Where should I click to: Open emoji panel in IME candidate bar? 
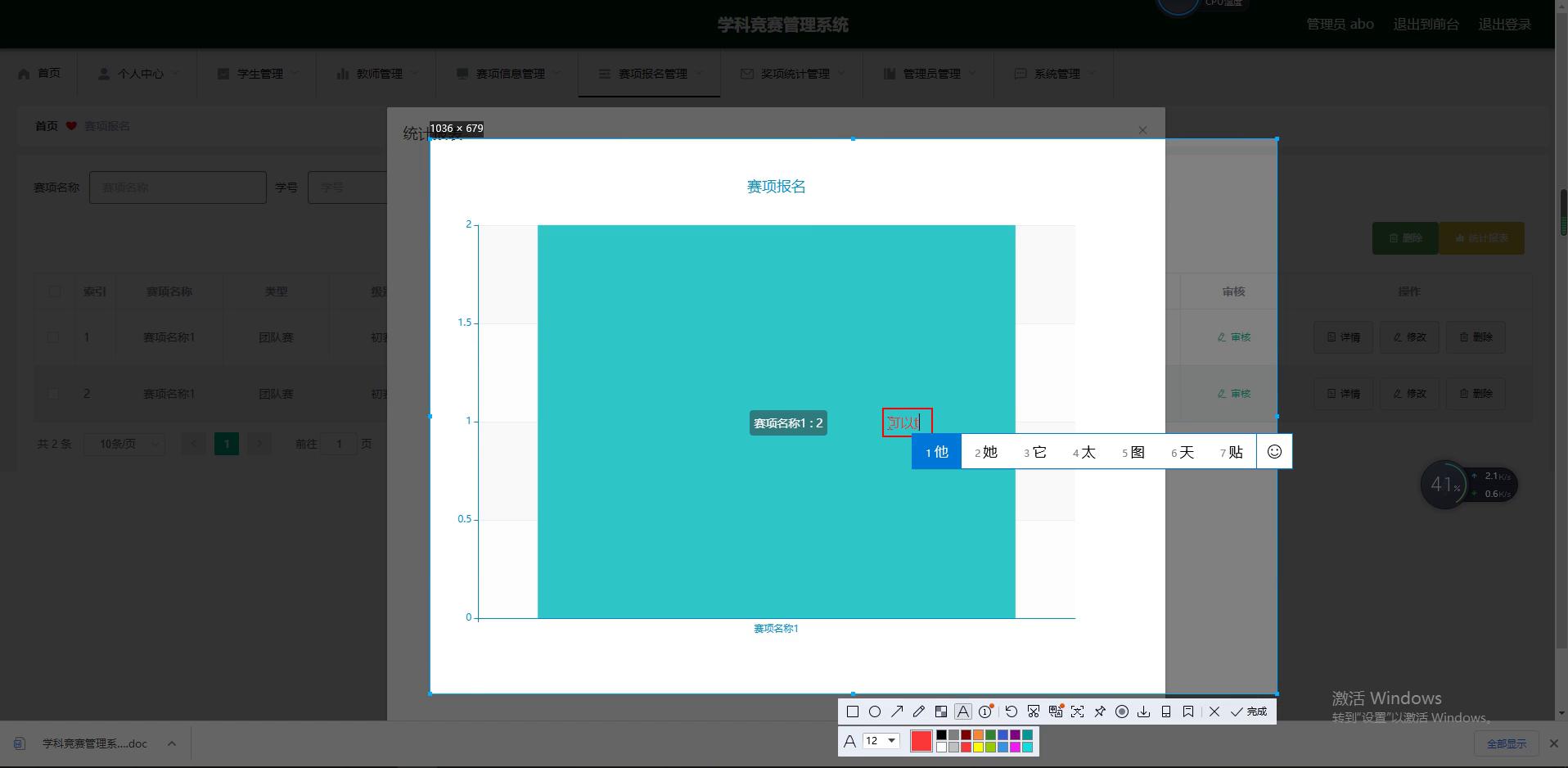click(1274, 451)
